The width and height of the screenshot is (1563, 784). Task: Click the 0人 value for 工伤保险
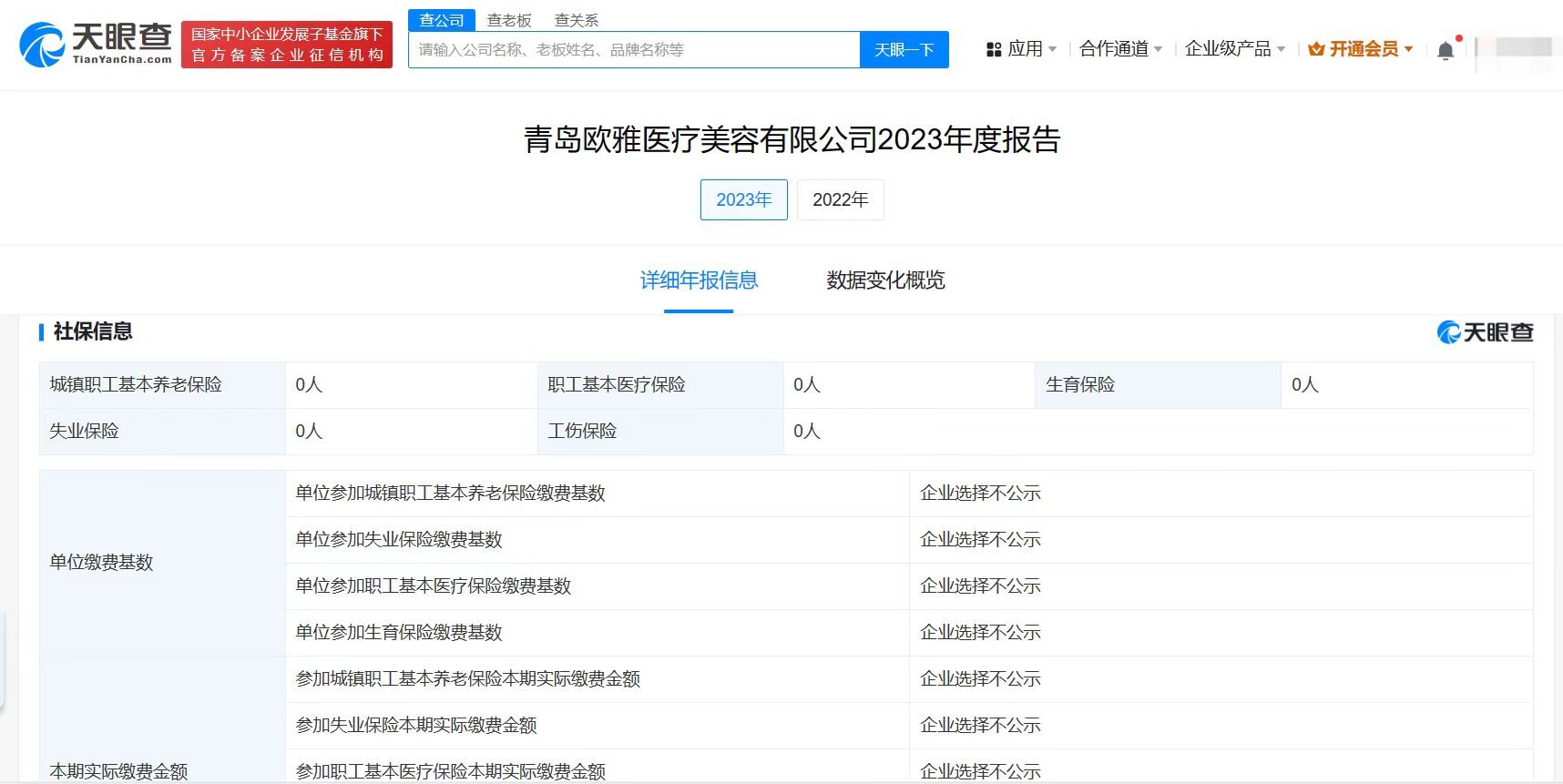(x=806, y=431)
